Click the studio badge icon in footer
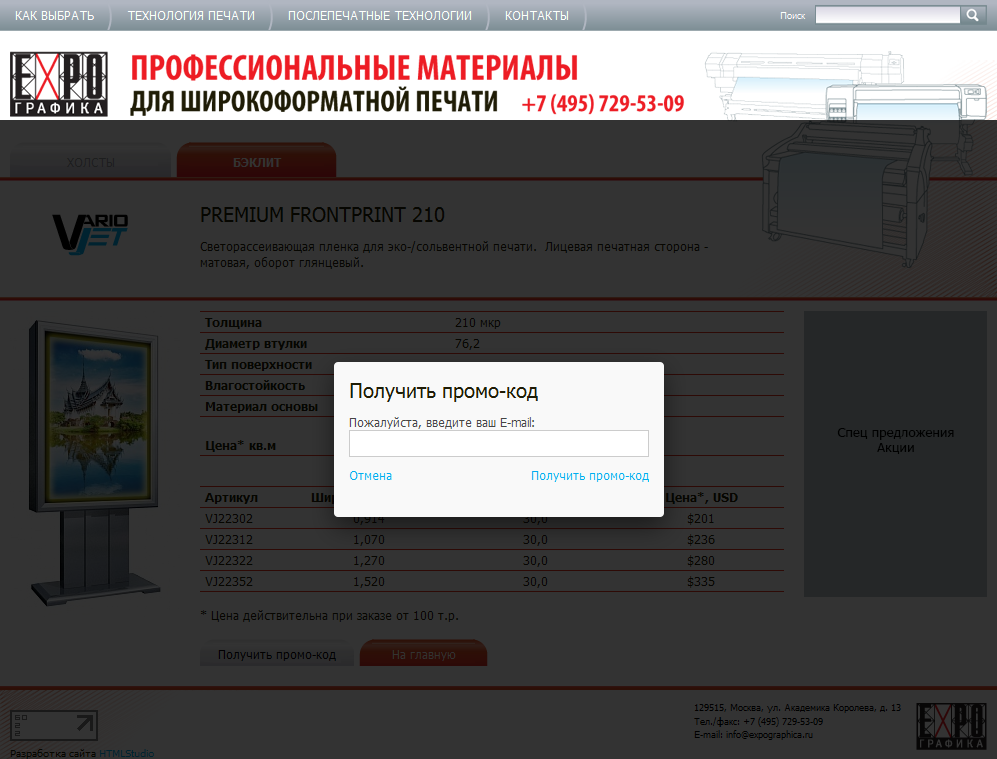This screenshot has width=997, height=759. coord(54,725)
